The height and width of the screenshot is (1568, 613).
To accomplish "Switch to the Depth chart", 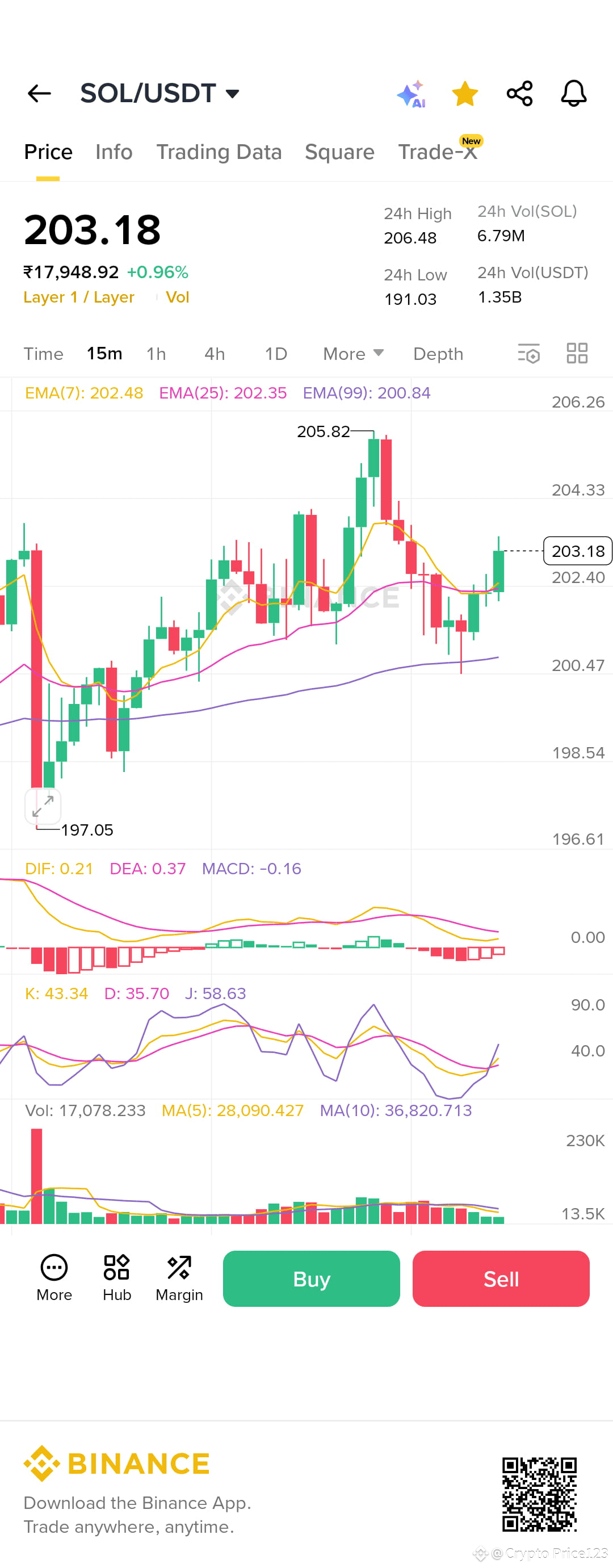I will point(438,354).
